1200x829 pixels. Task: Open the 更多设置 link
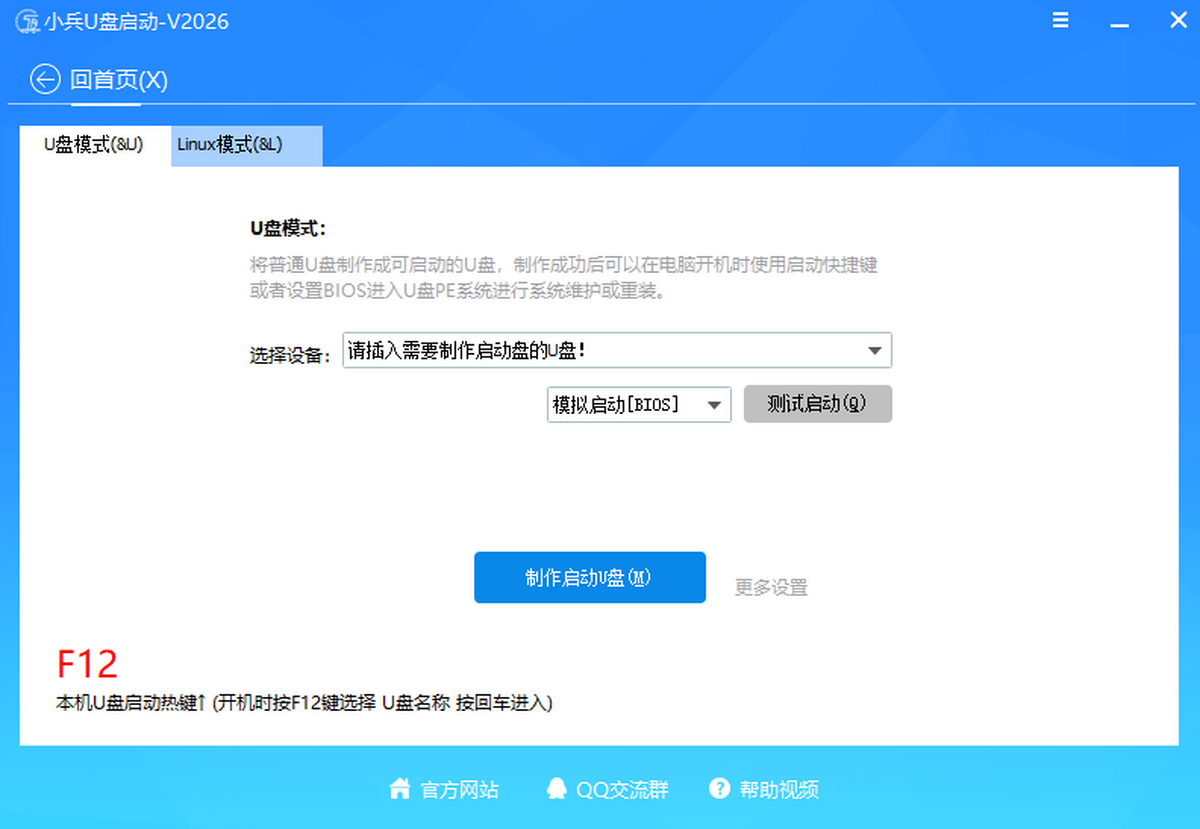click(771, 588)
